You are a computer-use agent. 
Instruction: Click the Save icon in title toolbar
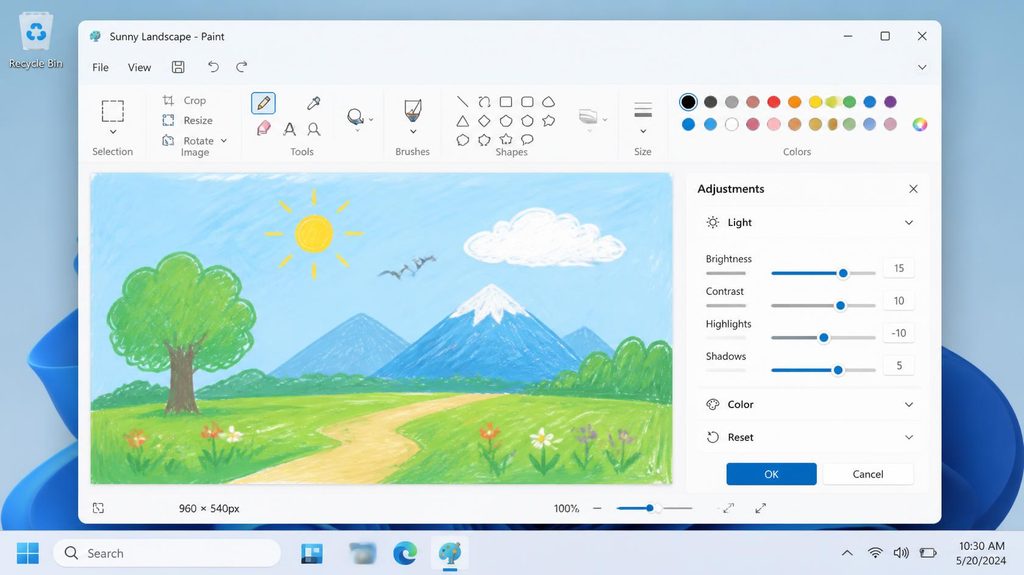pos(178,67)
